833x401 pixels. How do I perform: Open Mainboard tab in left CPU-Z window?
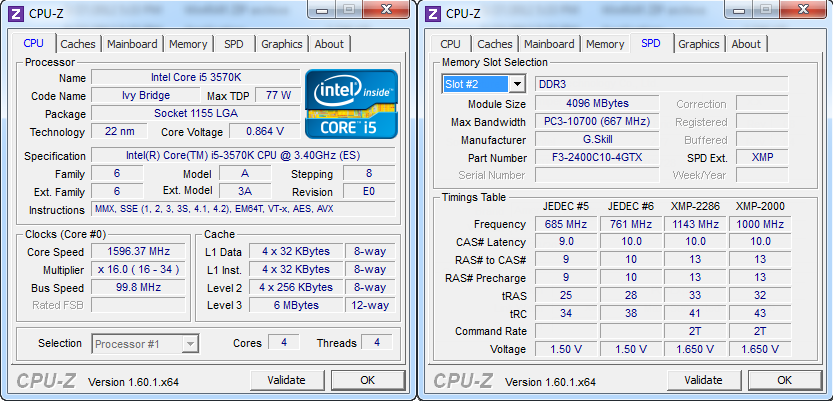coord(132,44)
